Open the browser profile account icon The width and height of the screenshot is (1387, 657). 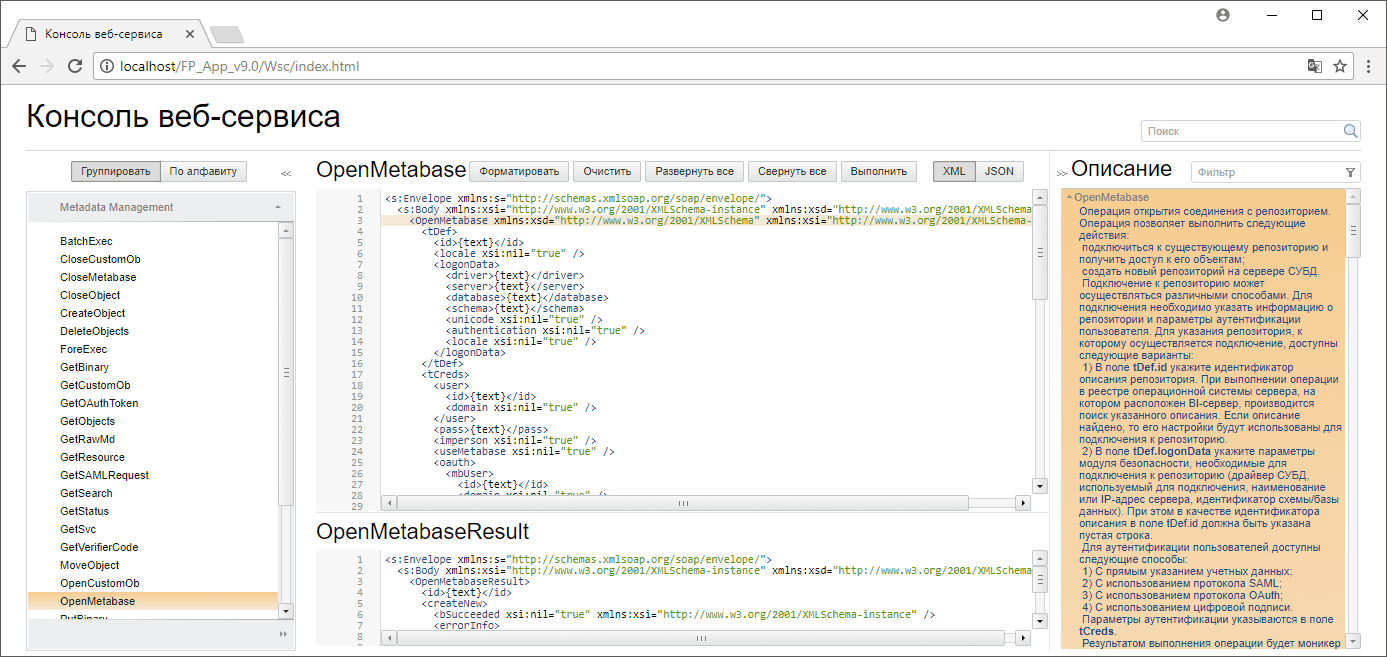(1223, 15)
